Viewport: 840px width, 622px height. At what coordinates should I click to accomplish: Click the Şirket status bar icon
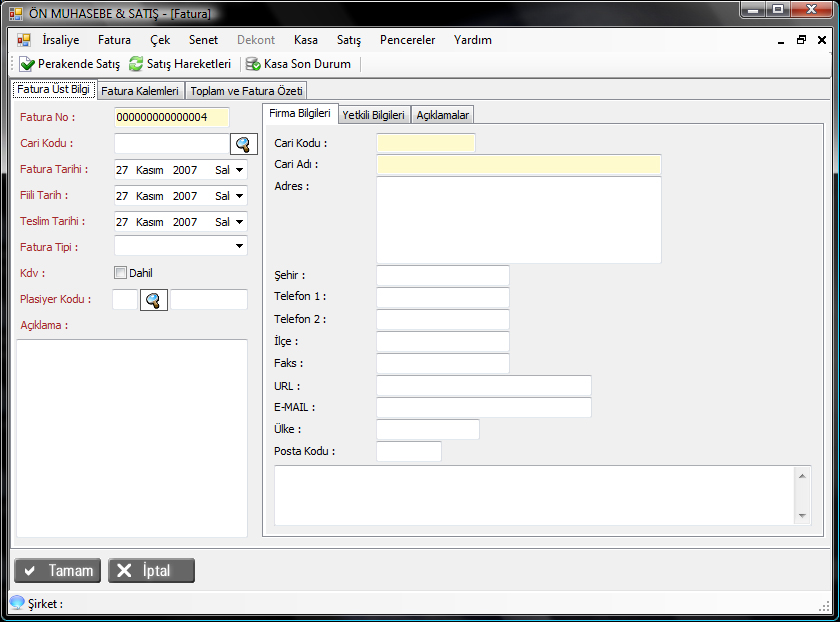pyautogui.click(x=17, y=603)
